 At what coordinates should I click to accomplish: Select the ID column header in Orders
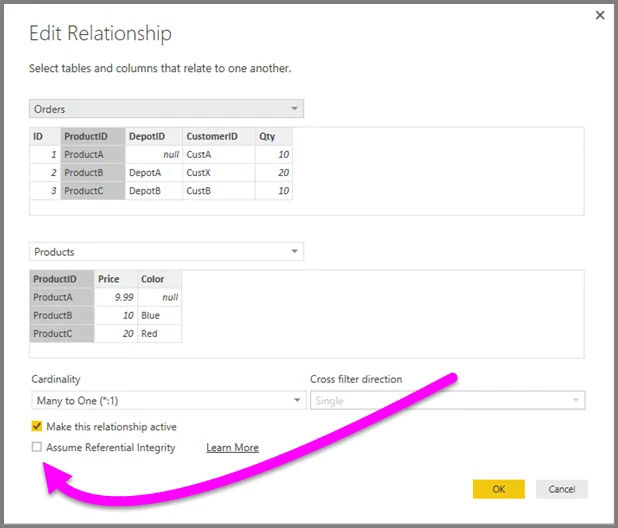[45, 136]
